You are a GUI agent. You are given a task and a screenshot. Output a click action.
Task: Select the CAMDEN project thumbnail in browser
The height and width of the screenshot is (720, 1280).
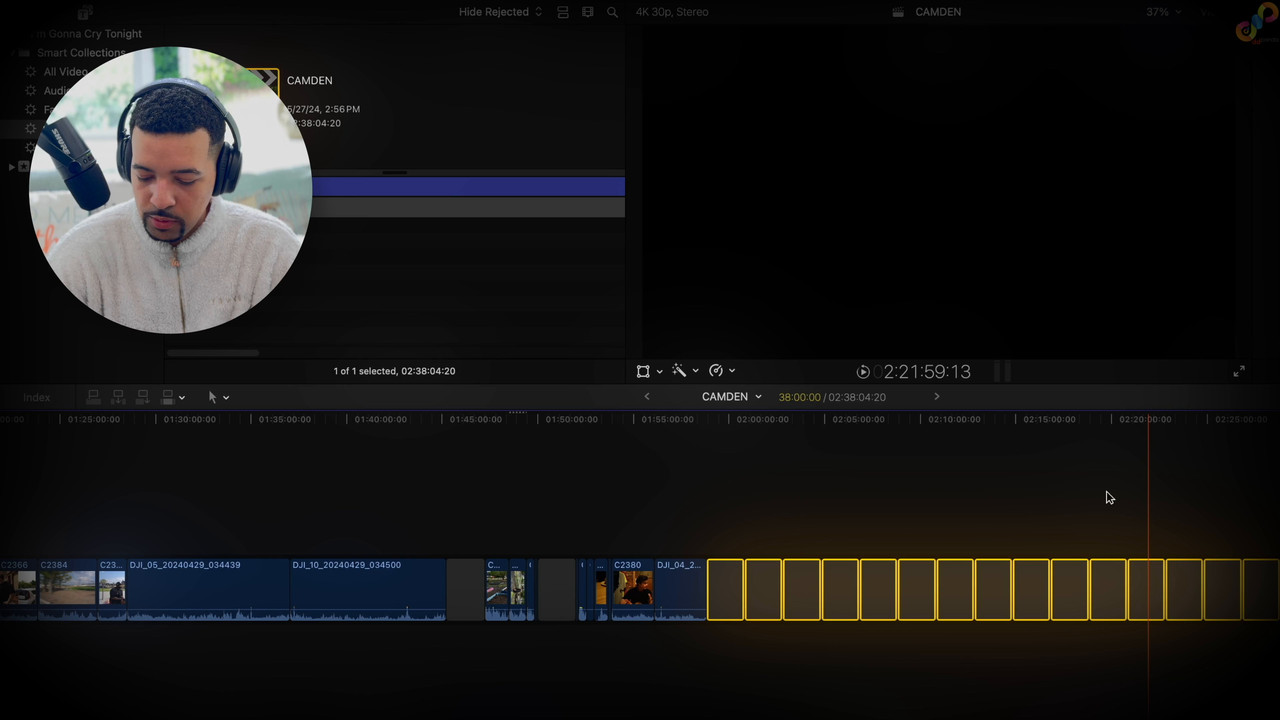click(267, 80)
